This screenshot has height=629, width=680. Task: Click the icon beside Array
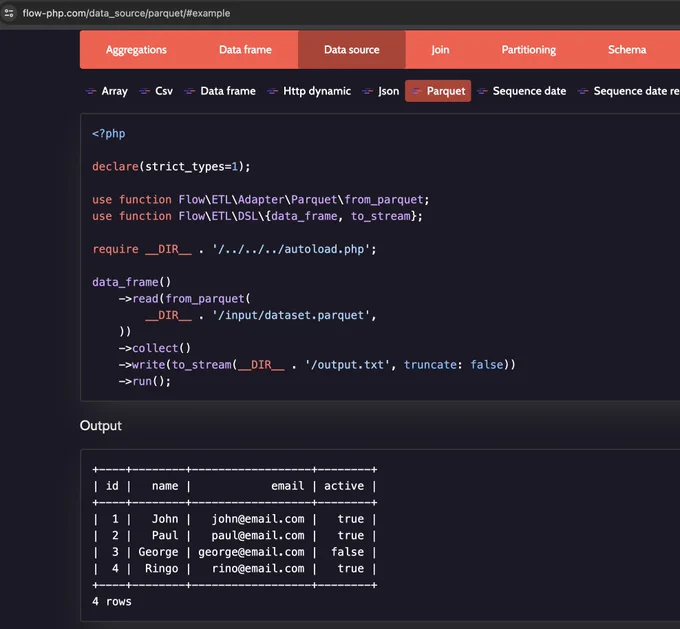tap(91, 91)
